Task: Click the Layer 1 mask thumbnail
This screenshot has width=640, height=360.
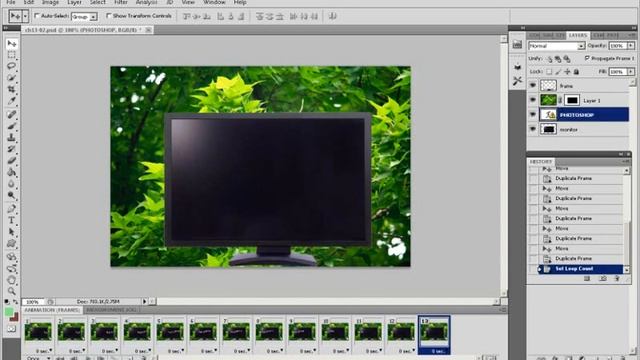Action: coord(572,100)
